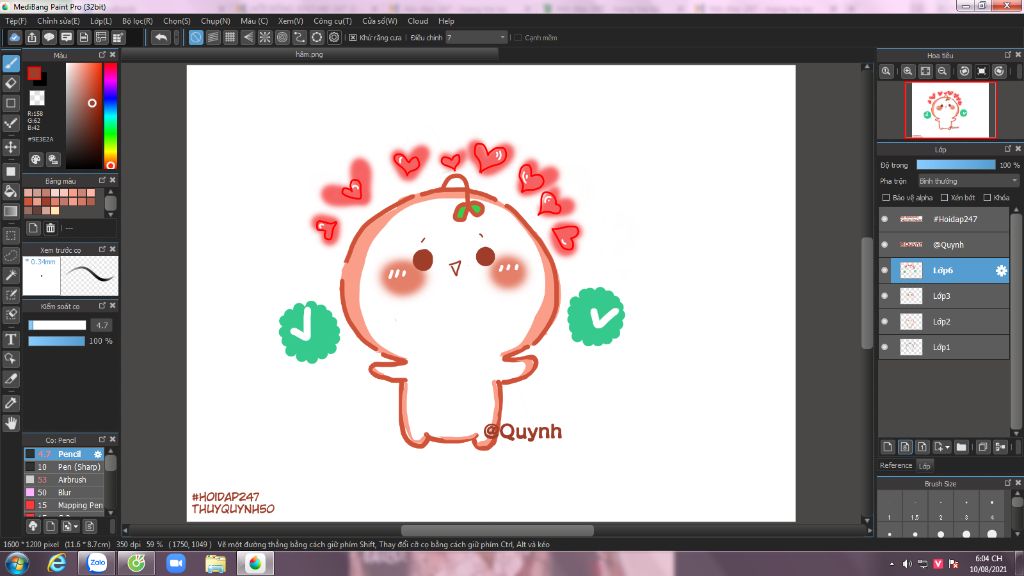This screenshot has width=1024, height=576.
Task: Open Pha trộn blend mode dropdown
Action: [968, 181]
